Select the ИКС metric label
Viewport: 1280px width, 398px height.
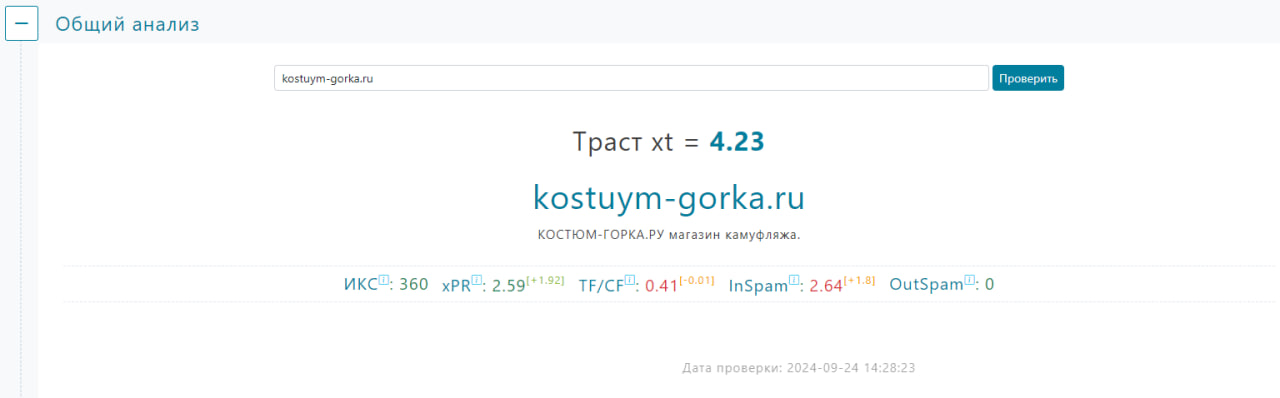pos(361,285)
